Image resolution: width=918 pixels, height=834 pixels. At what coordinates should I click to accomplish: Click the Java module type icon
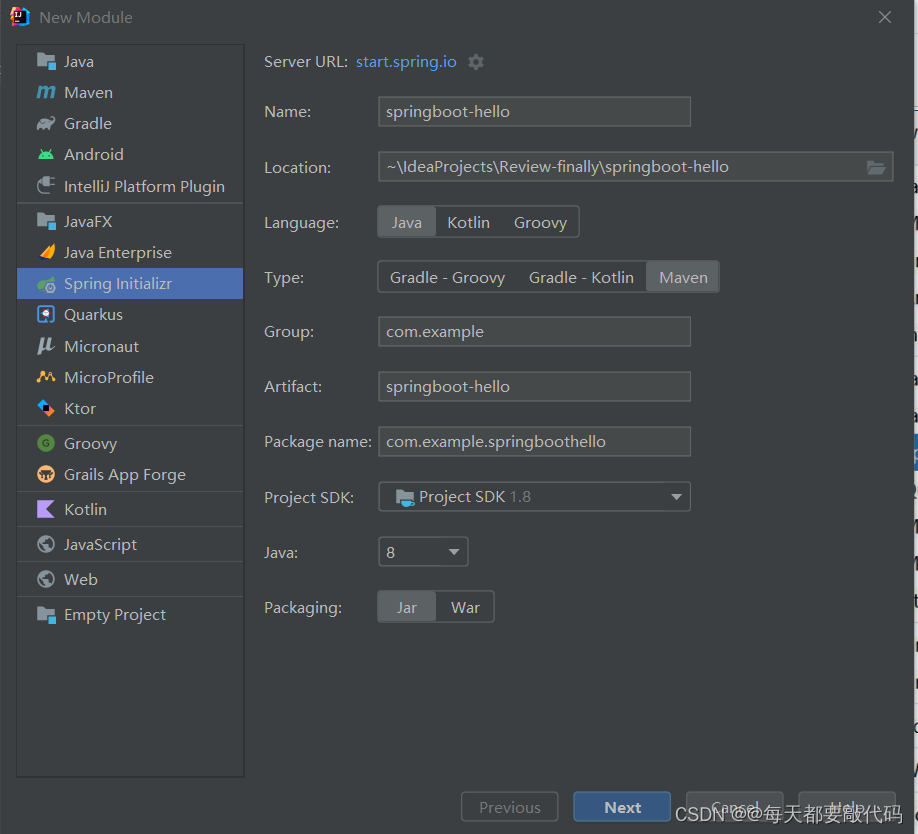pos(46,61)
